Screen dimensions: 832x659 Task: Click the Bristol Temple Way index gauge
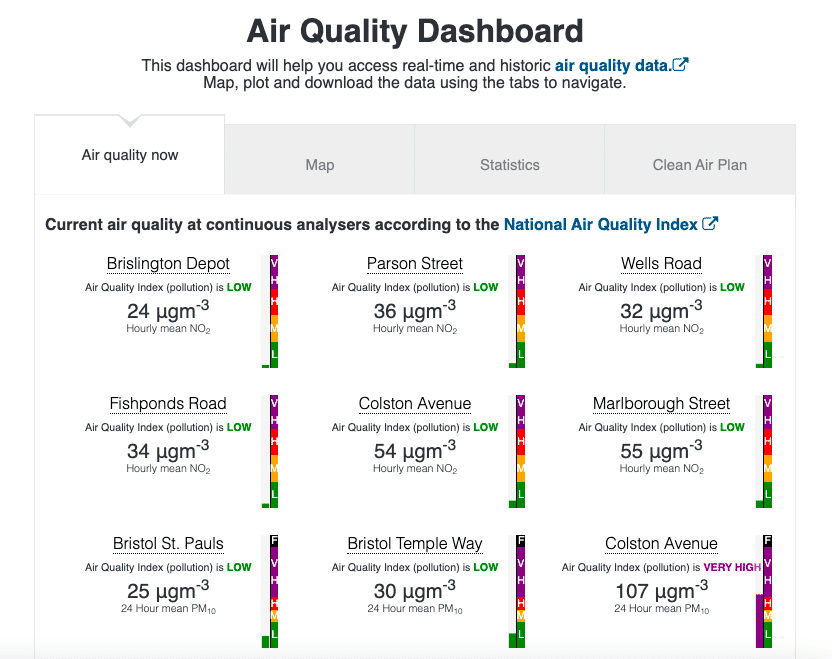(520, 591)
